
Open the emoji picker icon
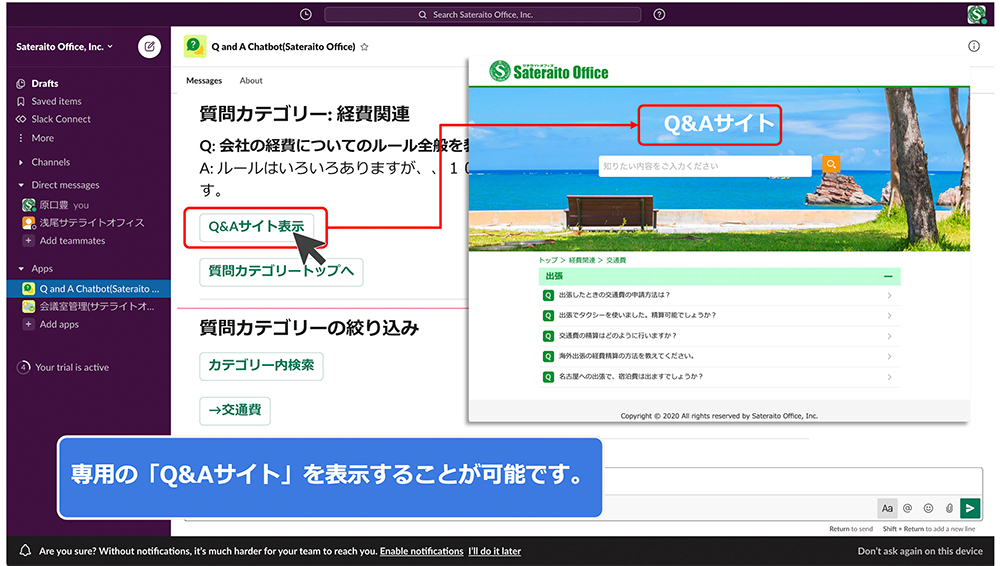(928, 508)
